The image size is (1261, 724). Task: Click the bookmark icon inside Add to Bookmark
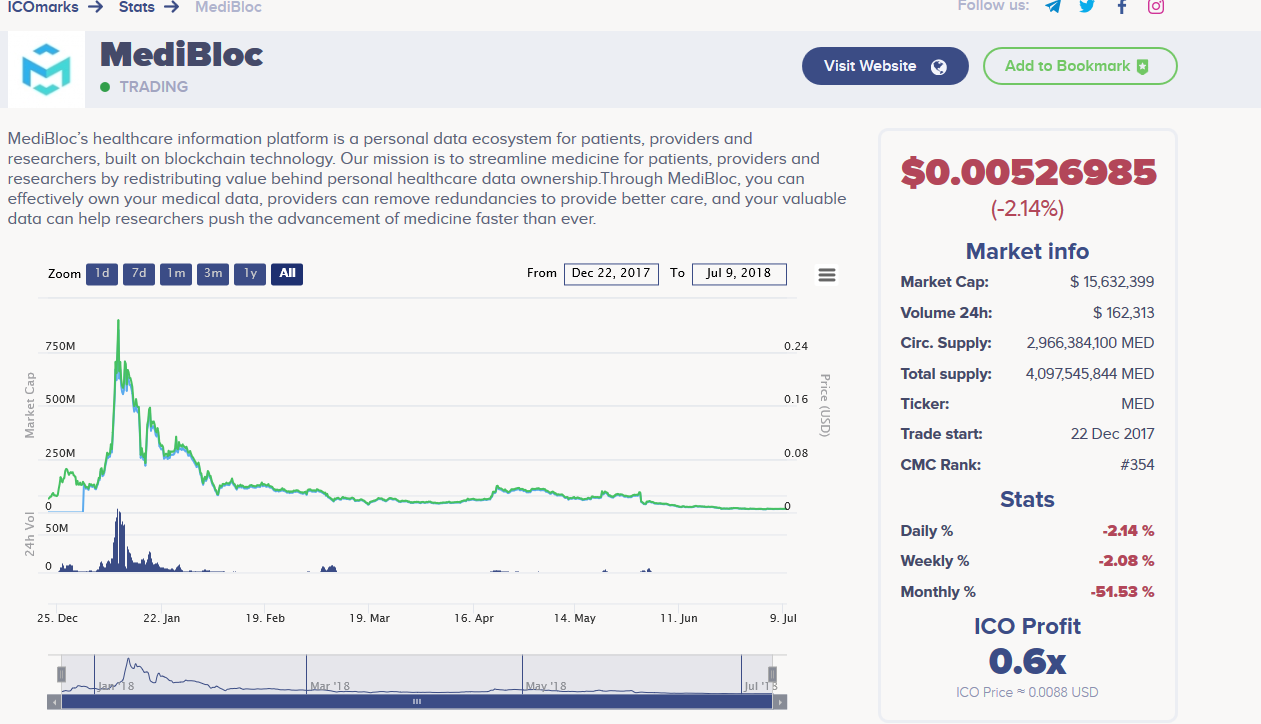(x=1142, y=66)
